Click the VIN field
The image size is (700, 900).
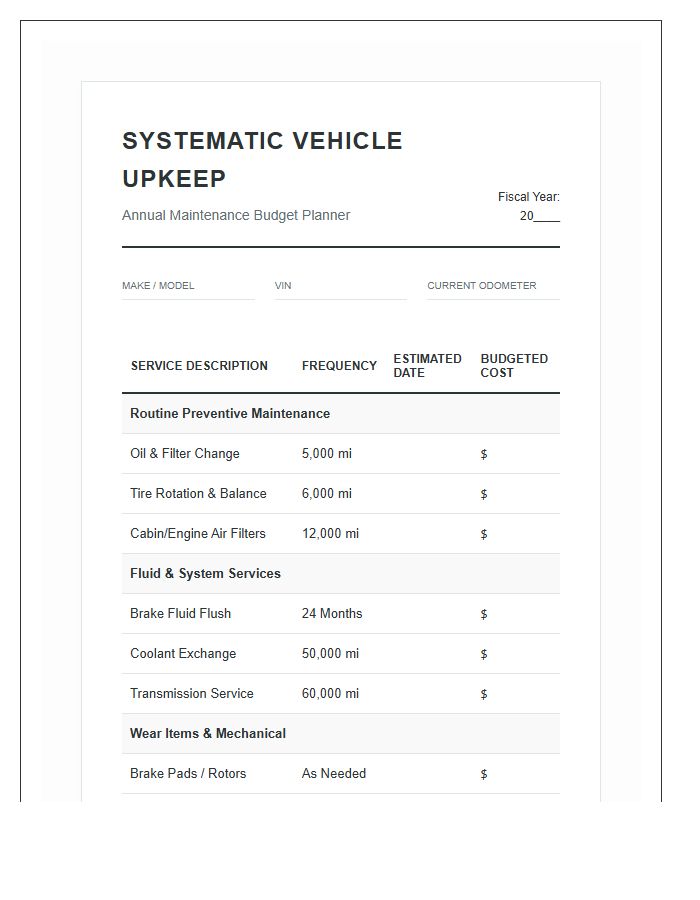[x=341, y=289]
